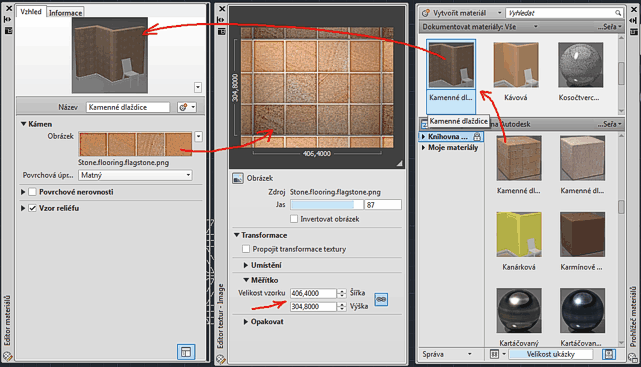This screenshot has width=641, height=367.
Task: Click the view options thumbnail icon
Action: click(494, 354)
